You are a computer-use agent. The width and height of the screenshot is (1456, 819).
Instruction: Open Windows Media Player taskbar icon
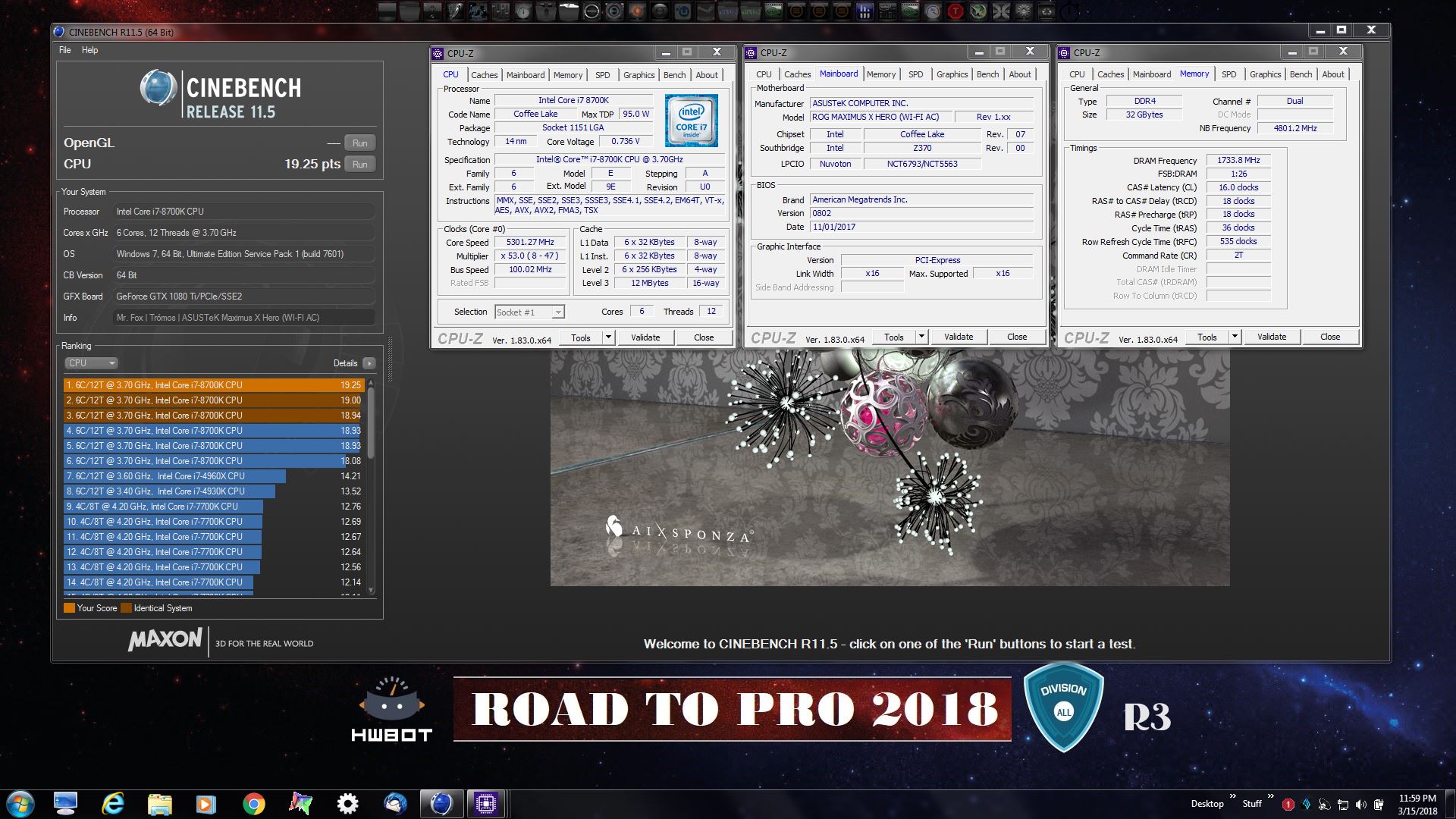[206, 803]
